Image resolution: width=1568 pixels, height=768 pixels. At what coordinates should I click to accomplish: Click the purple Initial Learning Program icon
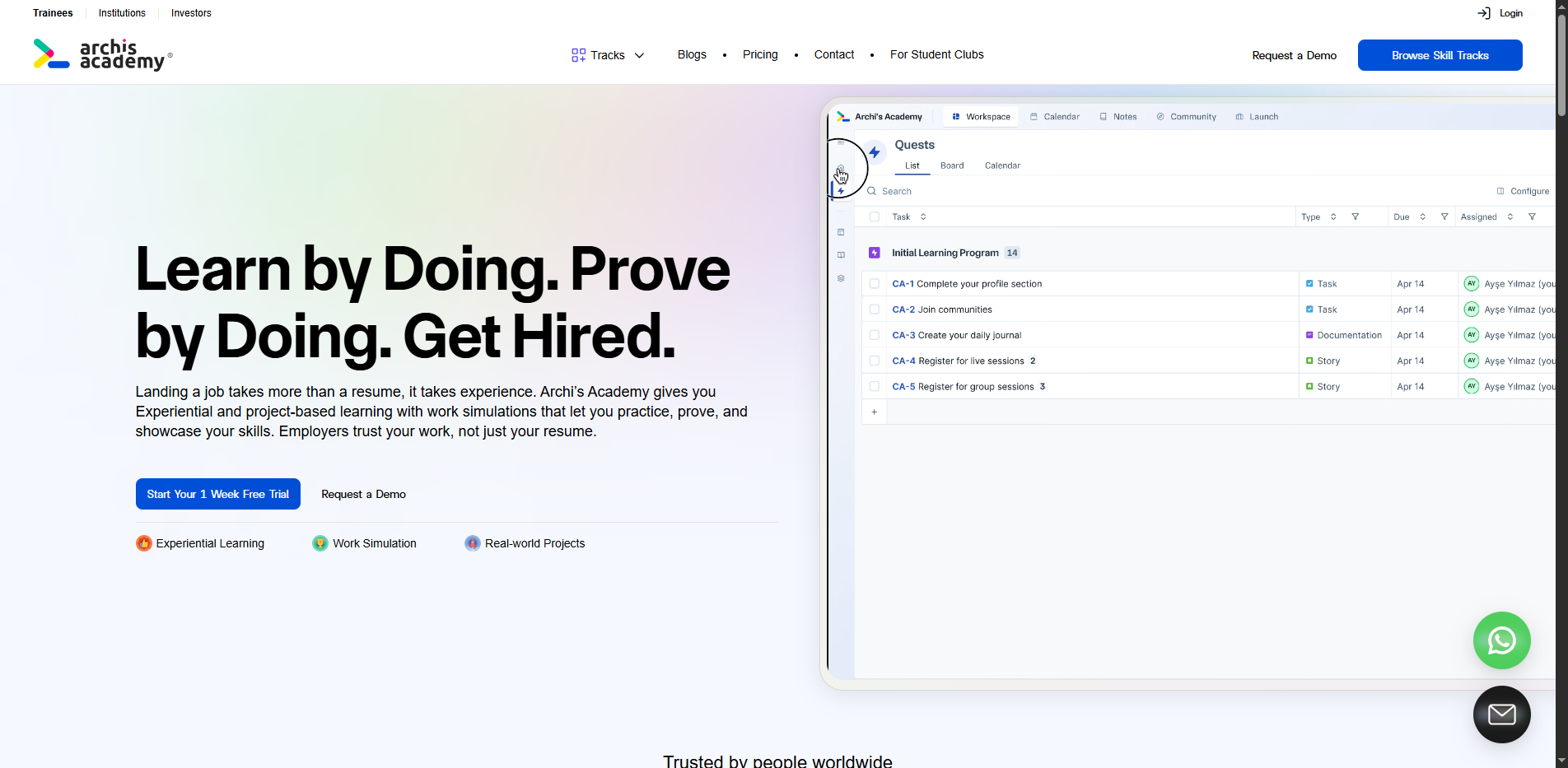point(875,253)
